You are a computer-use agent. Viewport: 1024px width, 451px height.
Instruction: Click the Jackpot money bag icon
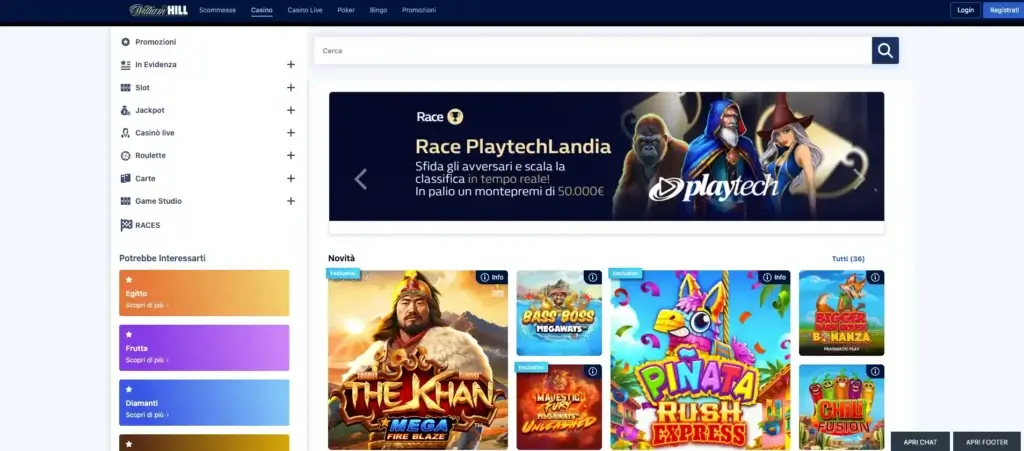[x=125, y=110]
